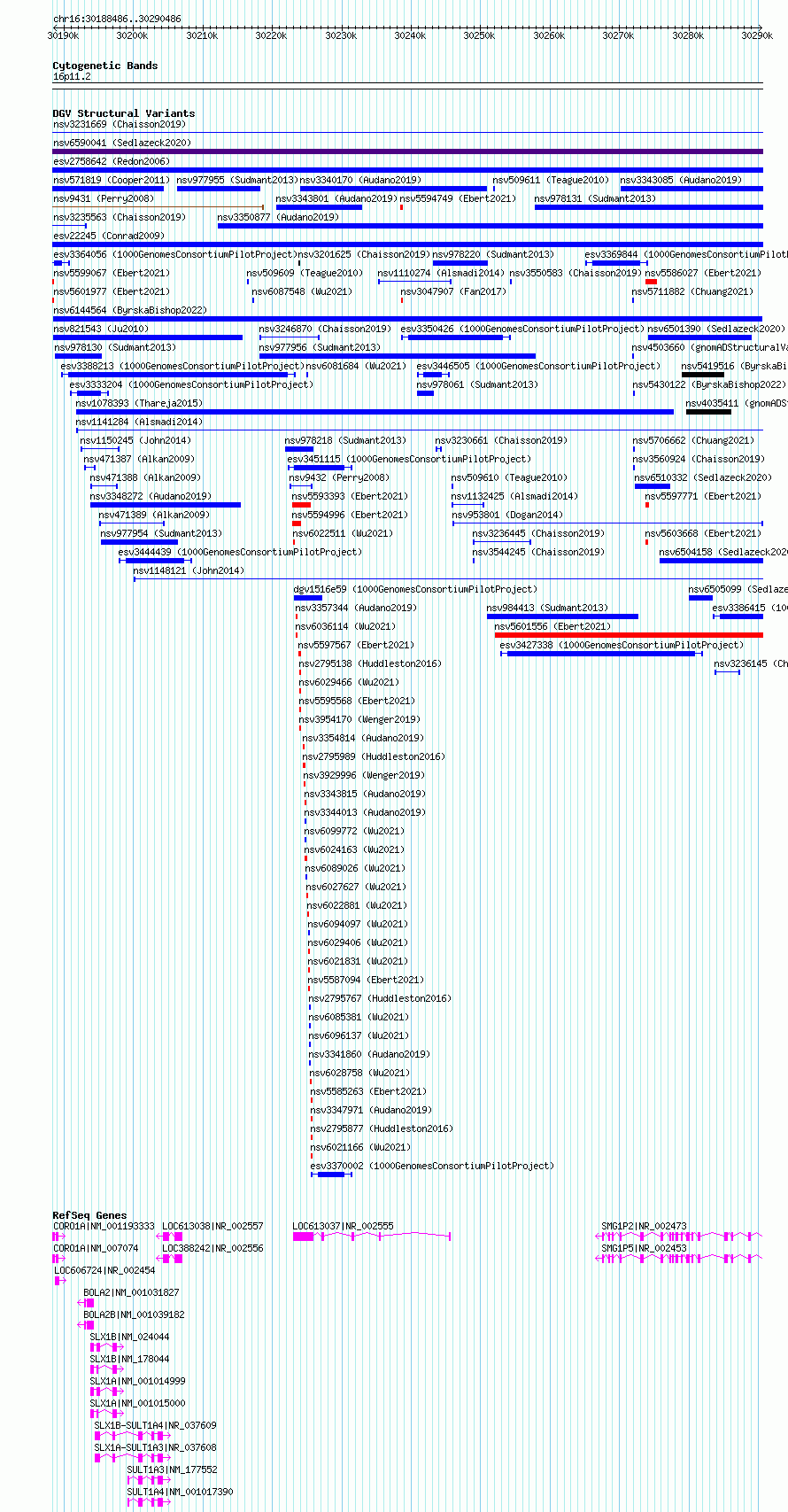Image resolution: width=788 pixels, height=1512 pixels.
Task: Open gene CORO1A|NM_001193333
Action: coord(104,1226)
